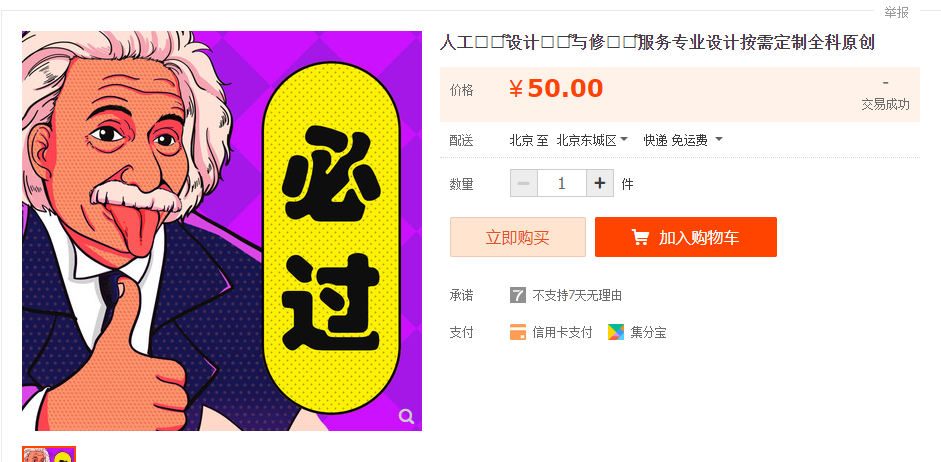Click the 信用卡支付 payment label
Viewport: 941px width, 462px height.
562,332
